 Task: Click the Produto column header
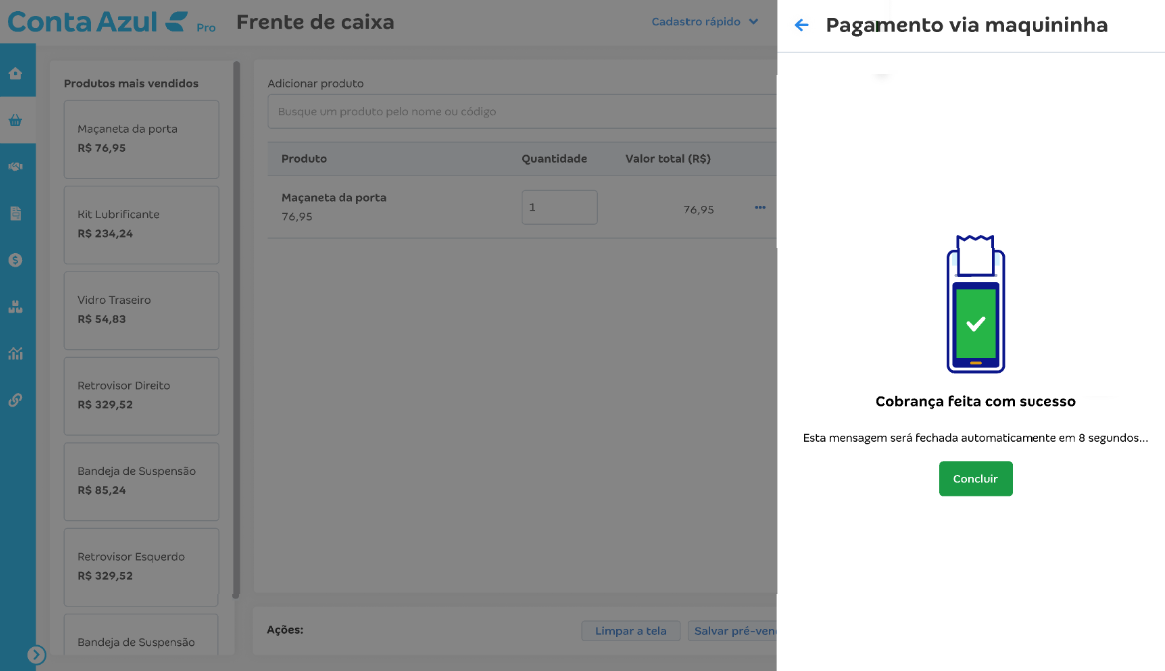[304, 158]
